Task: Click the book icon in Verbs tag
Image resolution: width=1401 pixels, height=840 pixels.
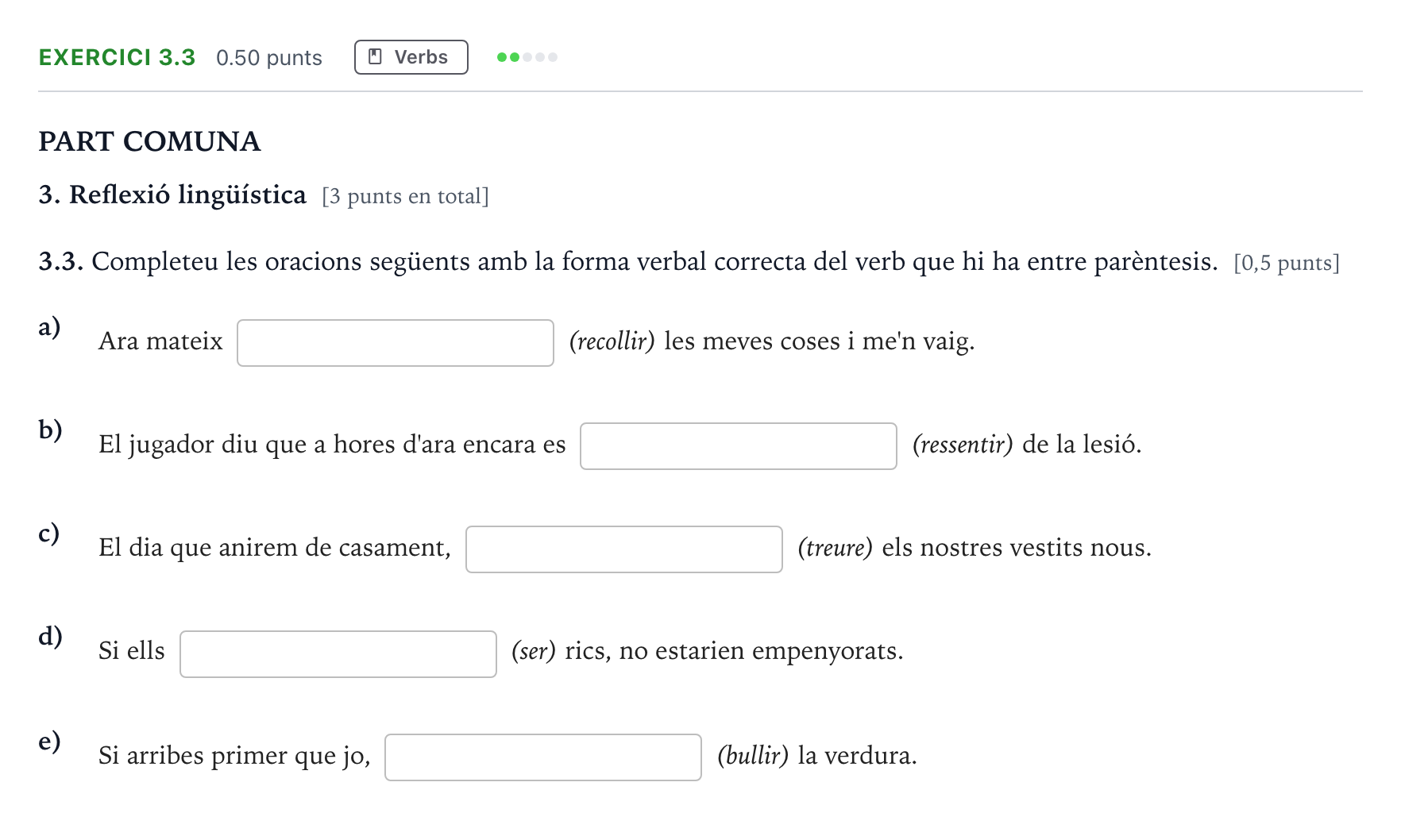Action: coord(376,57)
